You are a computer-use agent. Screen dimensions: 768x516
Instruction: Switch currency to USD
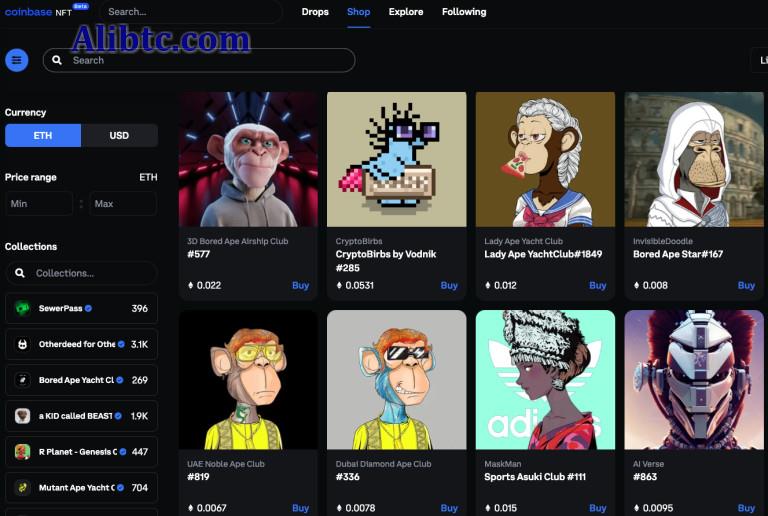[x=119, y=136]
